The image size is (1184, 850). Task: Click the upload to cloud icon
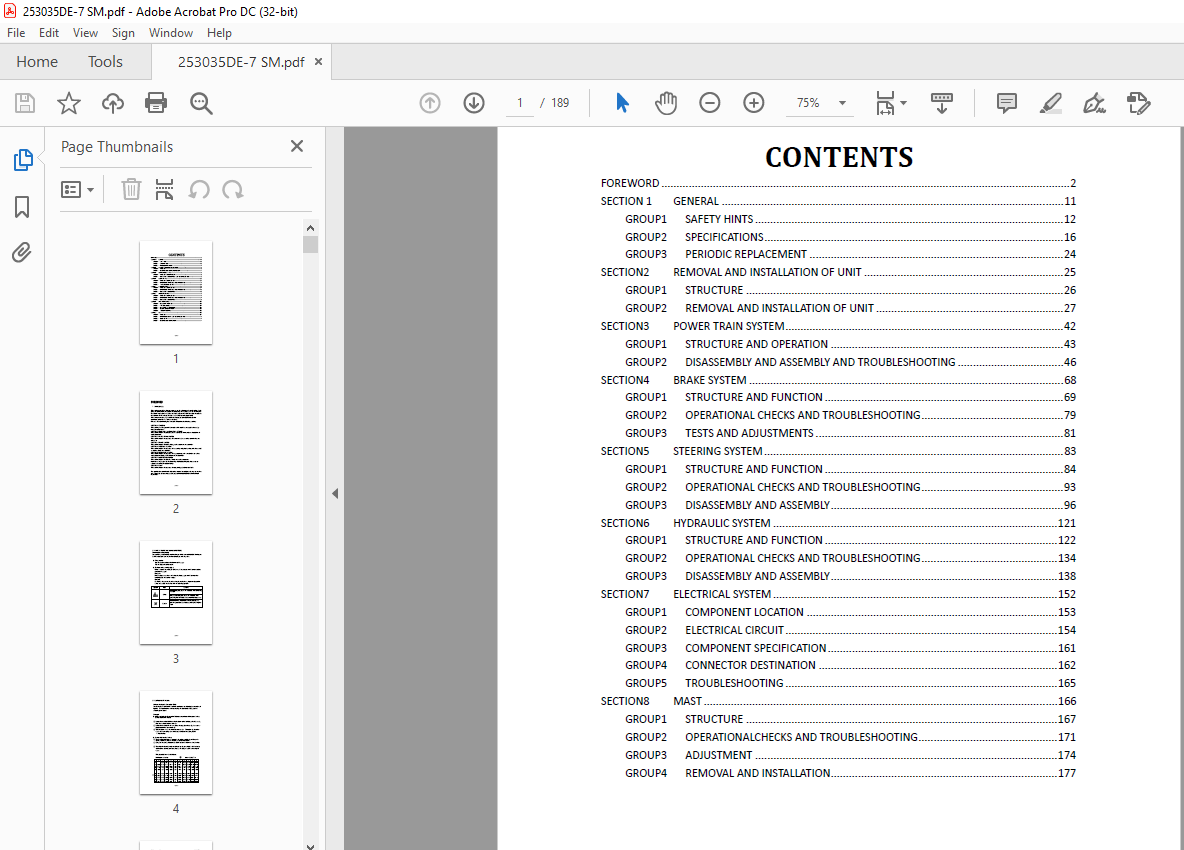pyautogui.click(x=113, y=103)
